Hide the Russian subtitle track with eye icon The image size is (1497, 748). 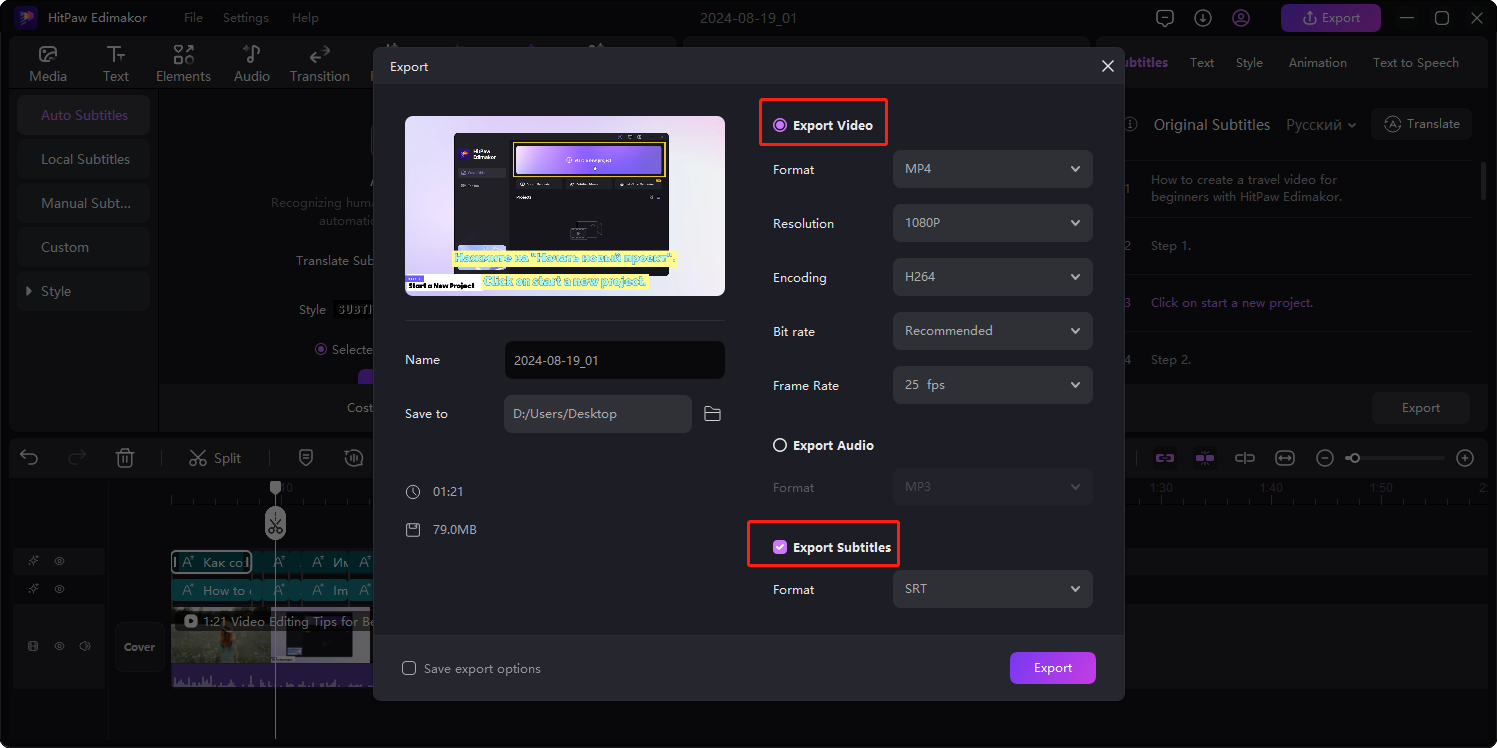coord(59,562)
